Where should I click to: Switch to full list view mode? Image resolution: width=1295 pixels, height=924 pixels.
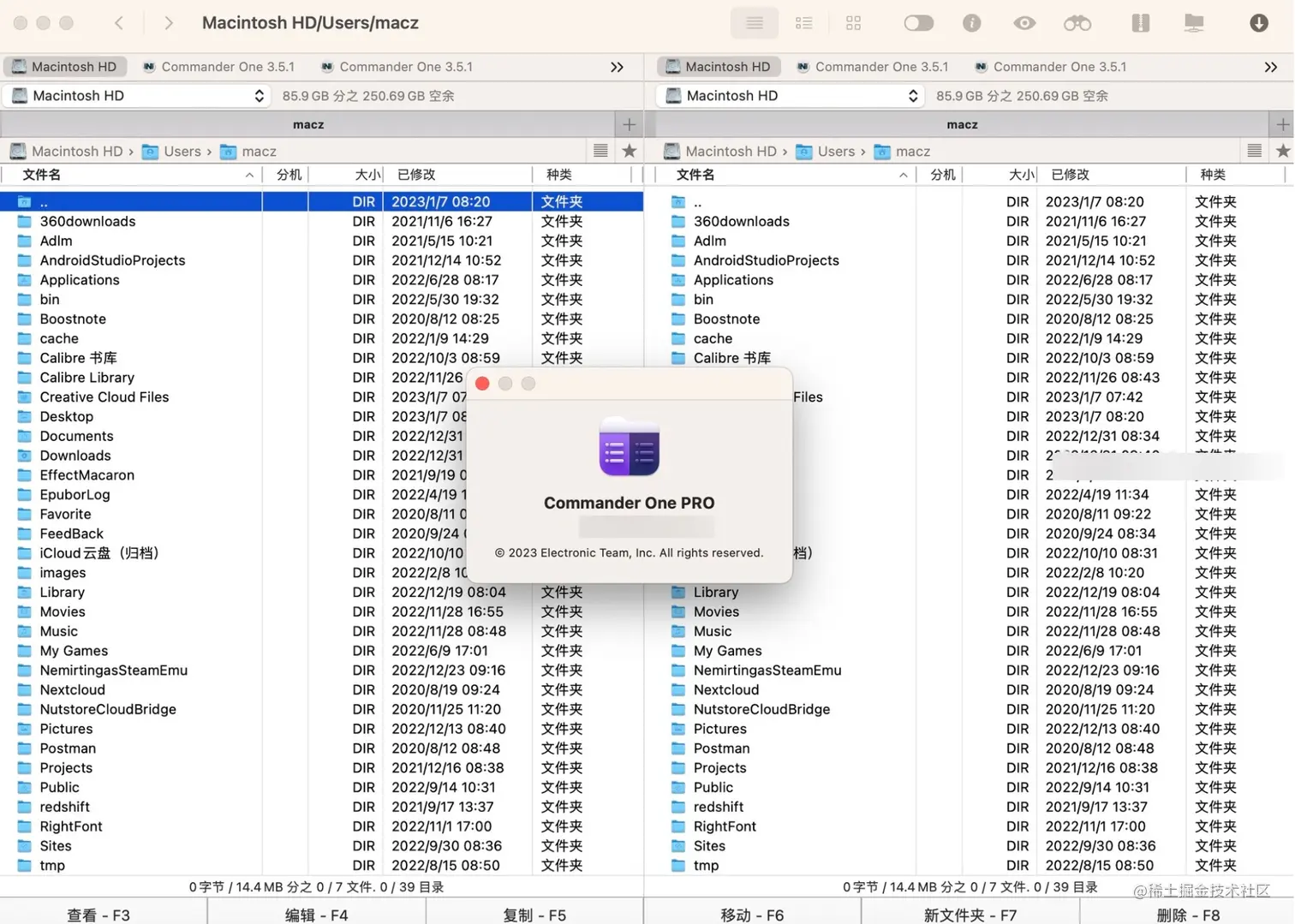[754, 23]
